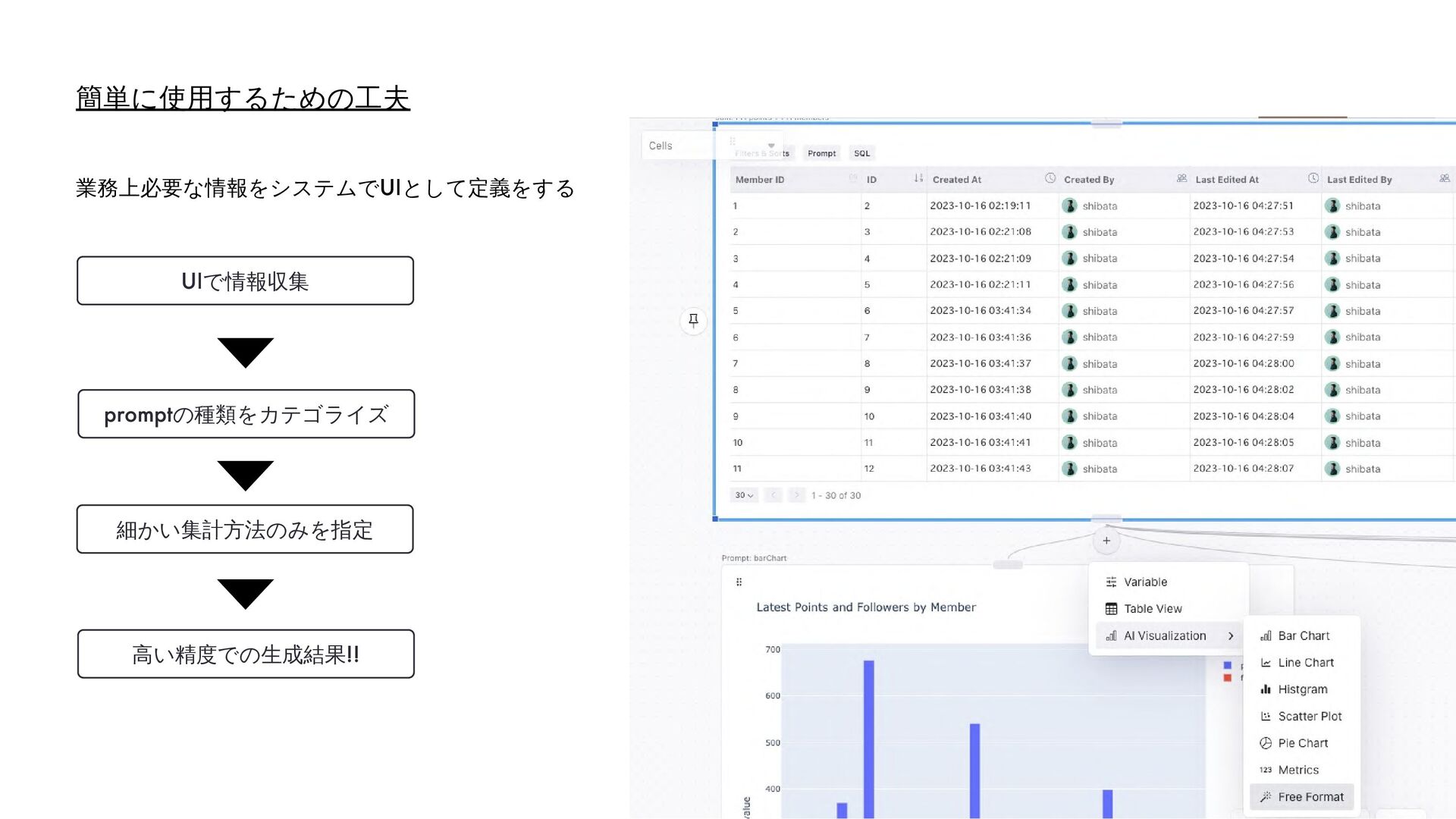Click the cell '2023-10-16 04:28:07'
1456x819 pixels.
(x=1244, y=469)
